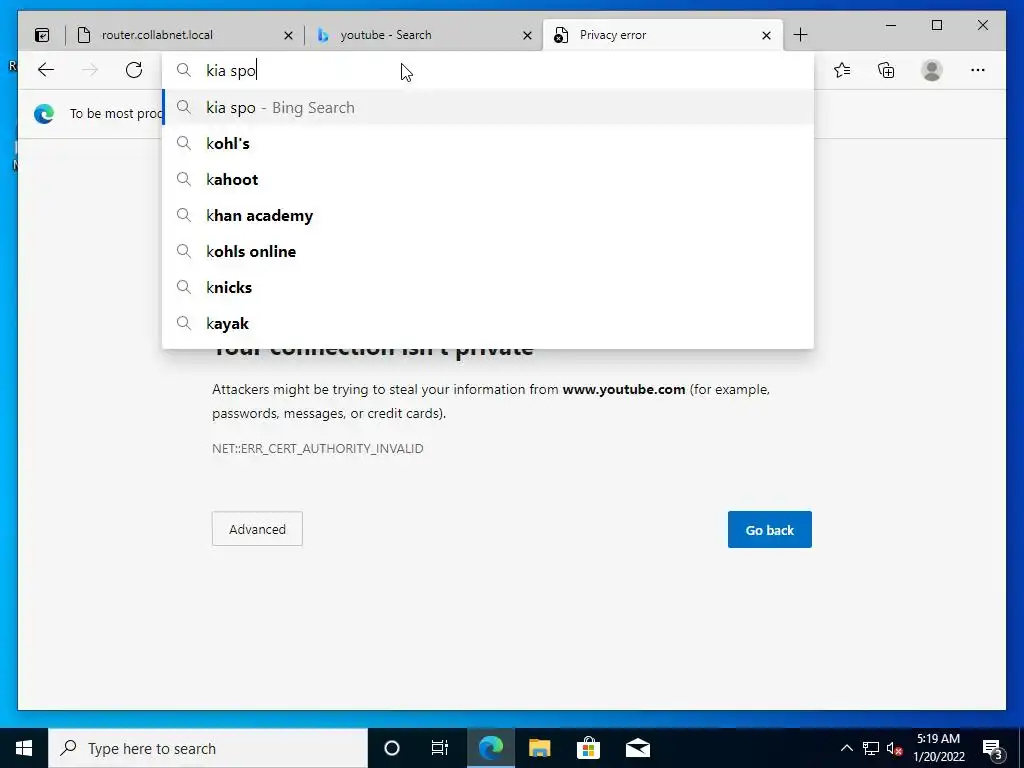This screenshot has width=1024, height=768.
Task: Choose kia spo - Bing Search suggestion
Action: (488, 108)
